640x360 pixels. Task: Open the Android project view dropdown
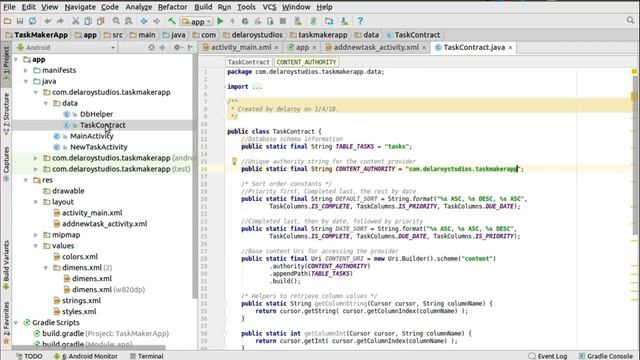[x=66, y=47]
